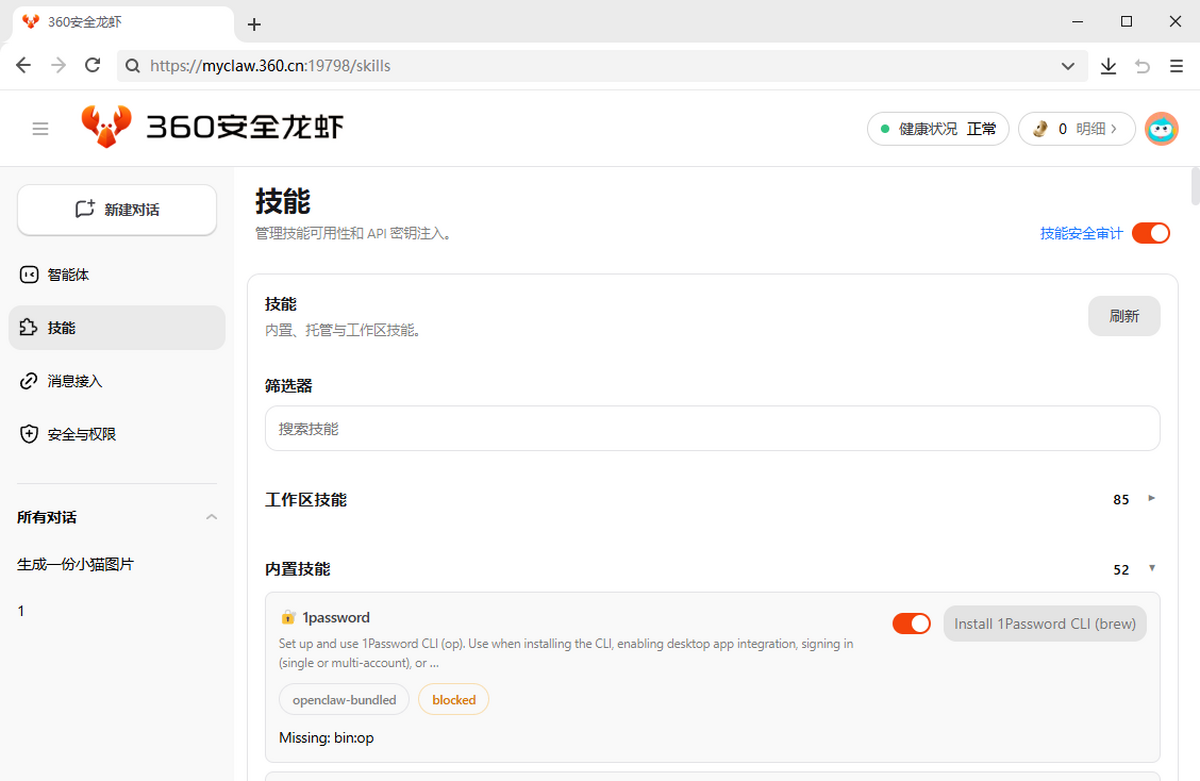The height and width of the screenshot is (781, 1200).
Task: Go to 安全与权限 in the sidebar
Action: 81,434
